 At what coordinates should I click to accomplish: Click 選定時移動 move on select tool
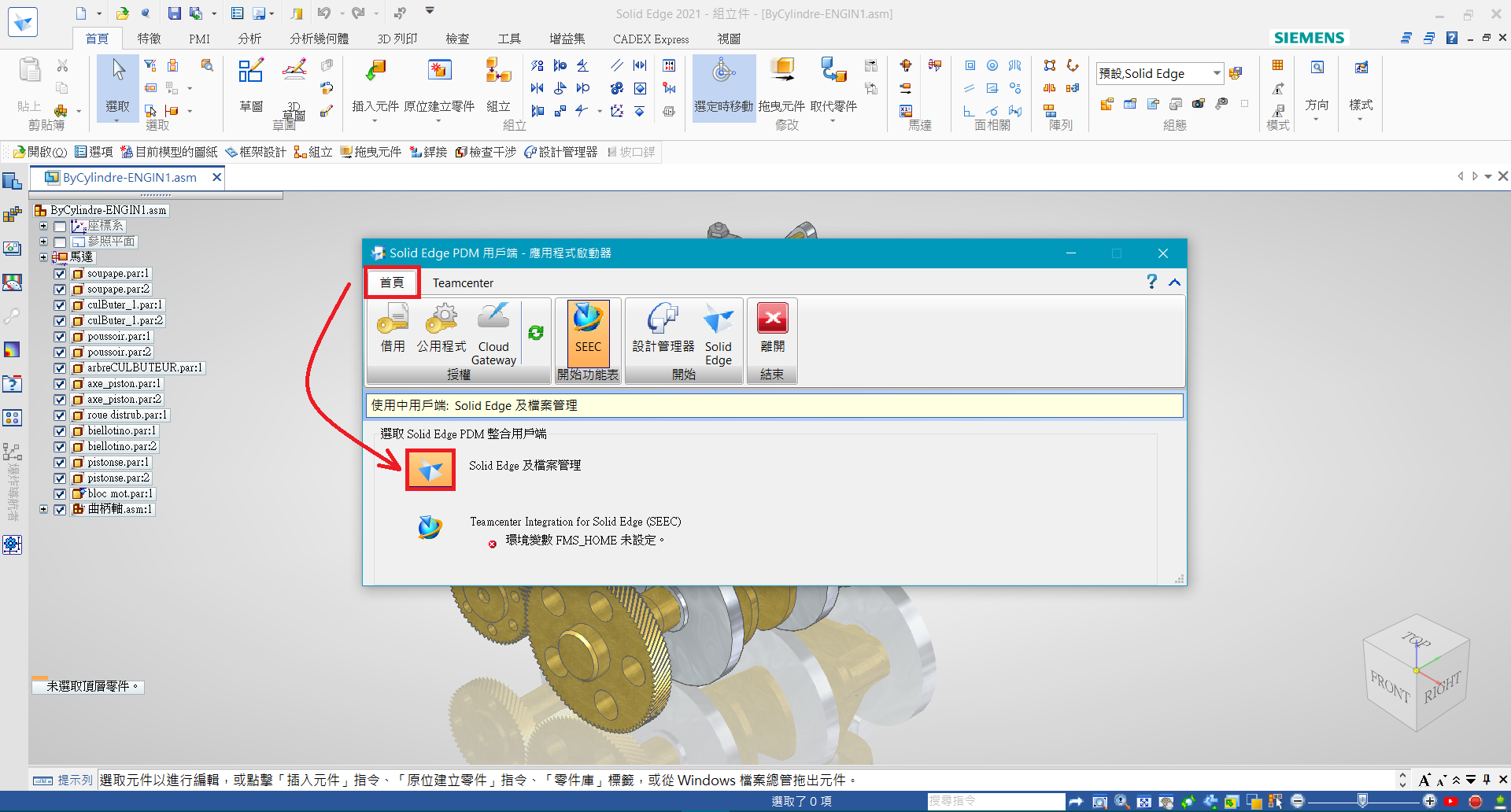click(724, 87)
